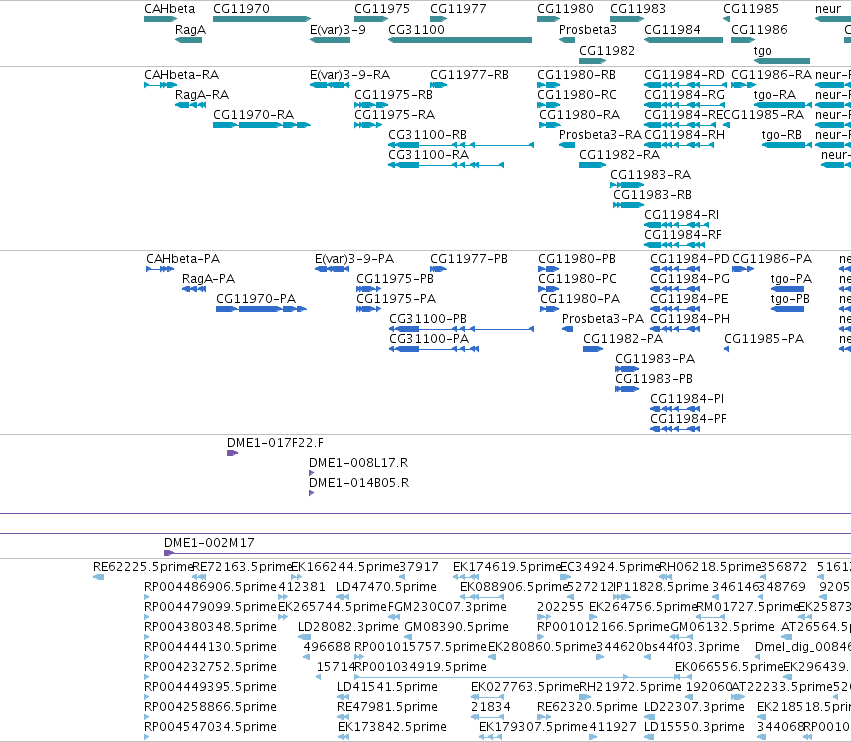Open the CG11975-RB transcript label
This screenshot has width=851, height=742.
[x=393, y=94]
